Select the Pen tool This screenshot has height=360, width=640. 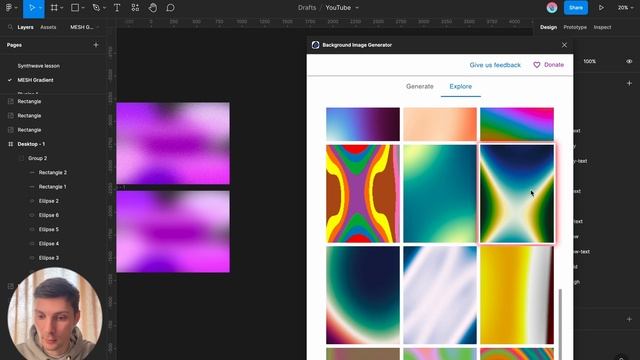click(x=96, y=8)
